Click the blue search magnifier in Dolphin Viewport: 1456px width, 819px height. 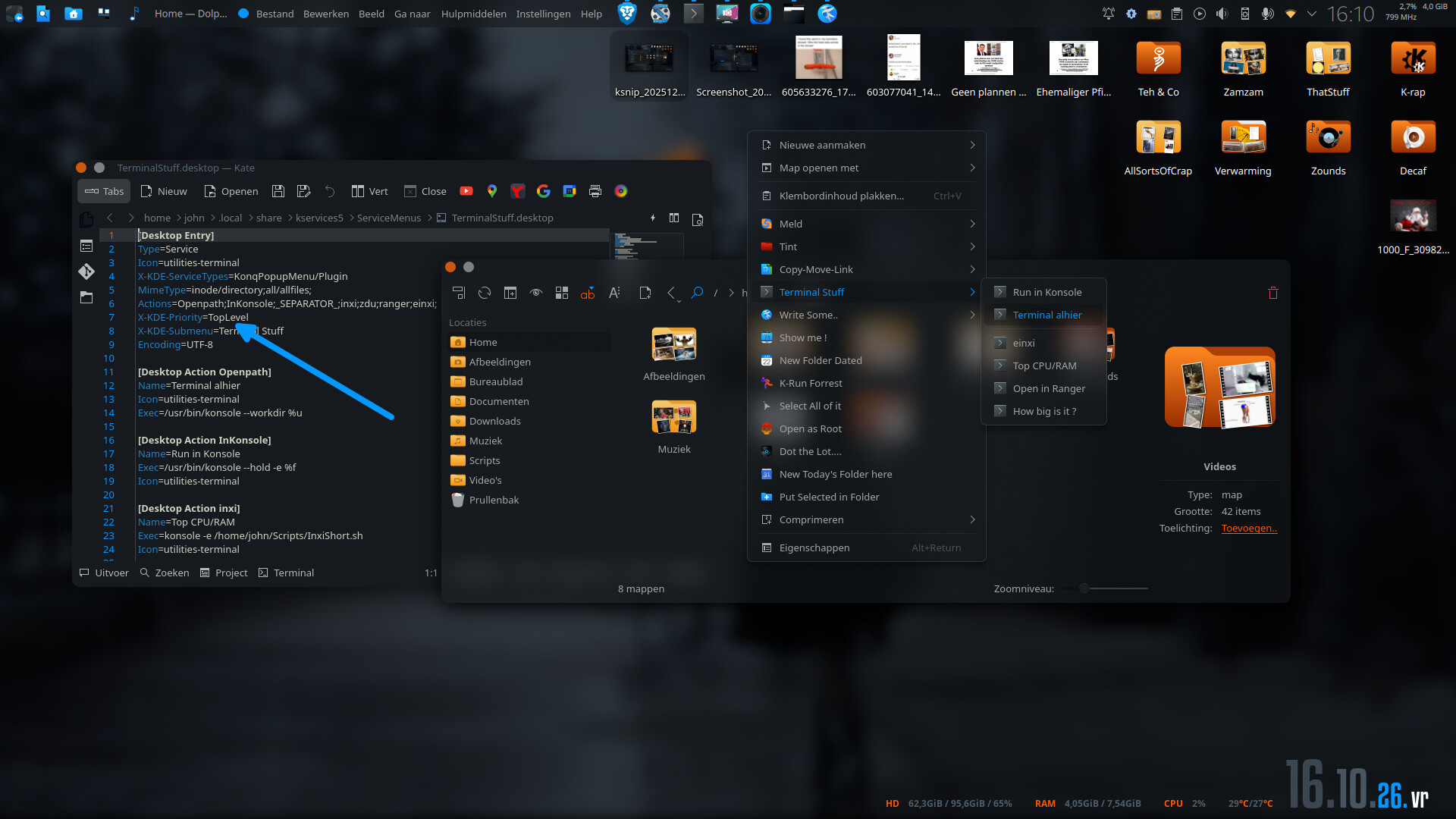click(697, 293)
